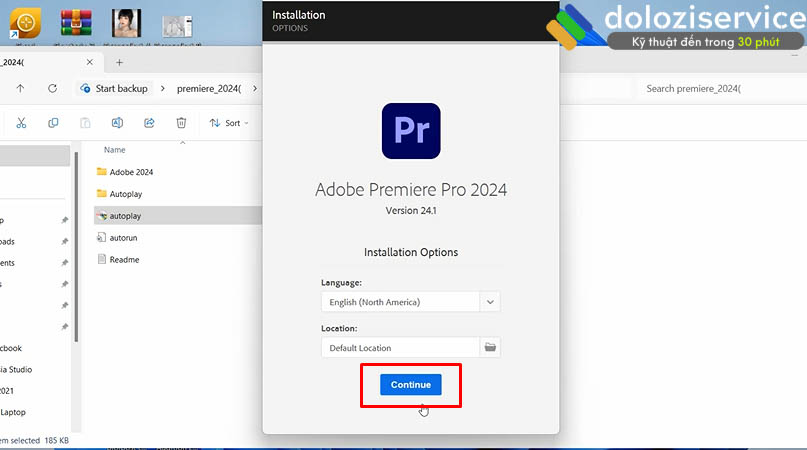Browse install location with folder icon

coord(490,348)
